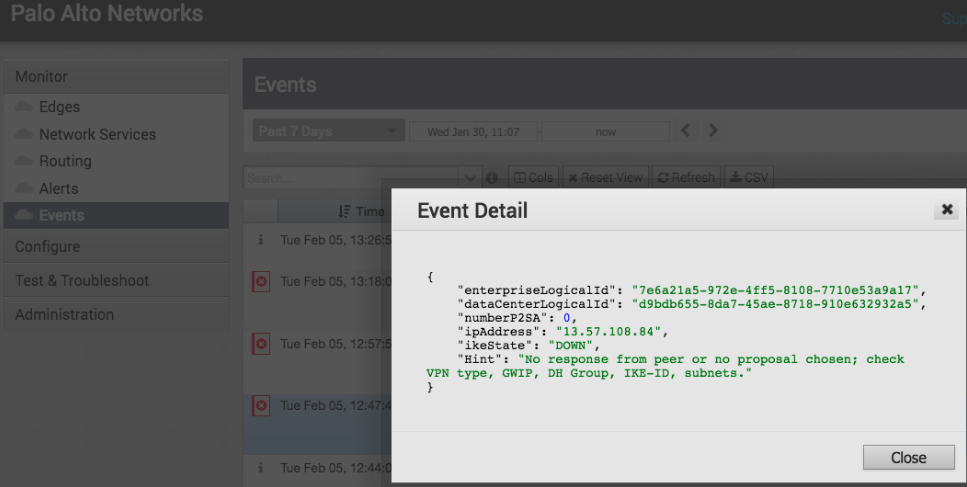Collapse the Monitor section header
The image size is (967, 487).
tap(116, 76)
